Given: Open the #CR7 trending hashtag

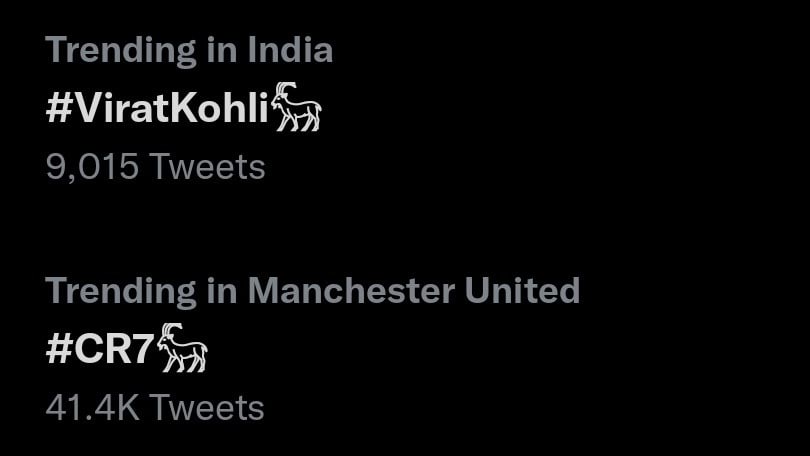Looking at the screenshot, I should (100, 350).
